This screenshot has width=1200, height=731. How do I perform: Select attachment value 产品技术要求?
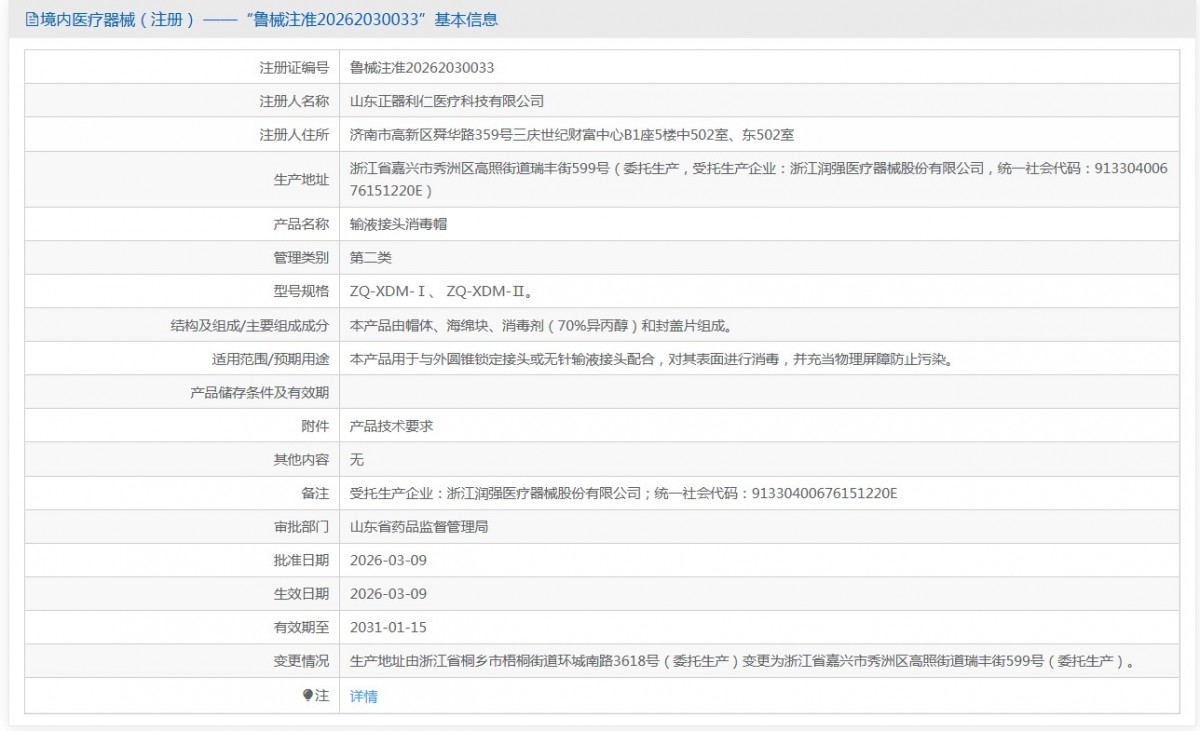pos(391,426)
